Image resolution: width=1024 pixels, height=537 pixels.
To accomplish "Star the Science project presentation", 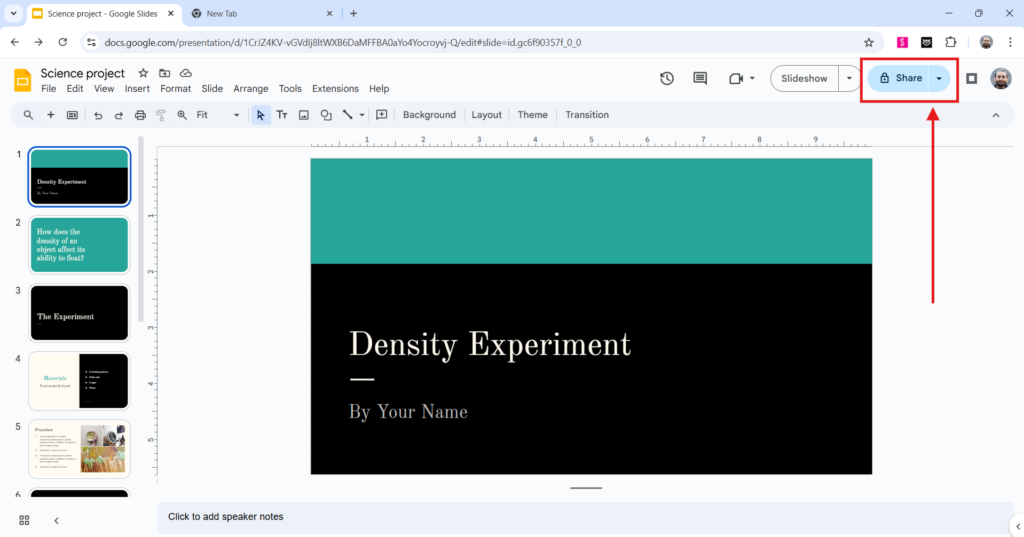I will coord(143,73).
